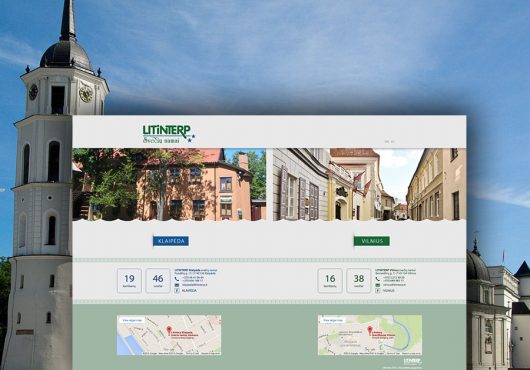Viewport: 530px width, 370px height.
Task: Click the small Litinterp logo in footer
Action: 413,361
